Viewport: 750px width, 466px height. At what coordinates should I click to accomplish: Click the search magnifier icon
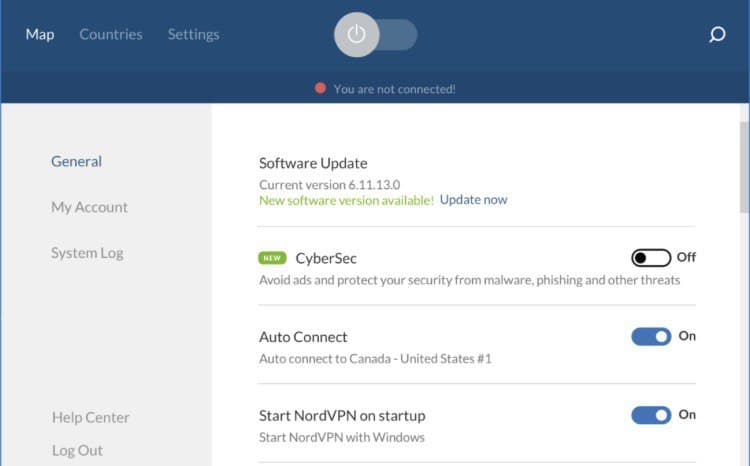point(717,34)
